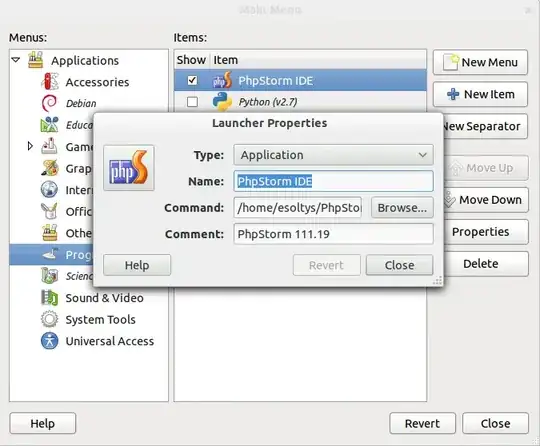The image size is (540, 446).
Task: Click the PhpStorm launcher icon button
Action: 129,168
